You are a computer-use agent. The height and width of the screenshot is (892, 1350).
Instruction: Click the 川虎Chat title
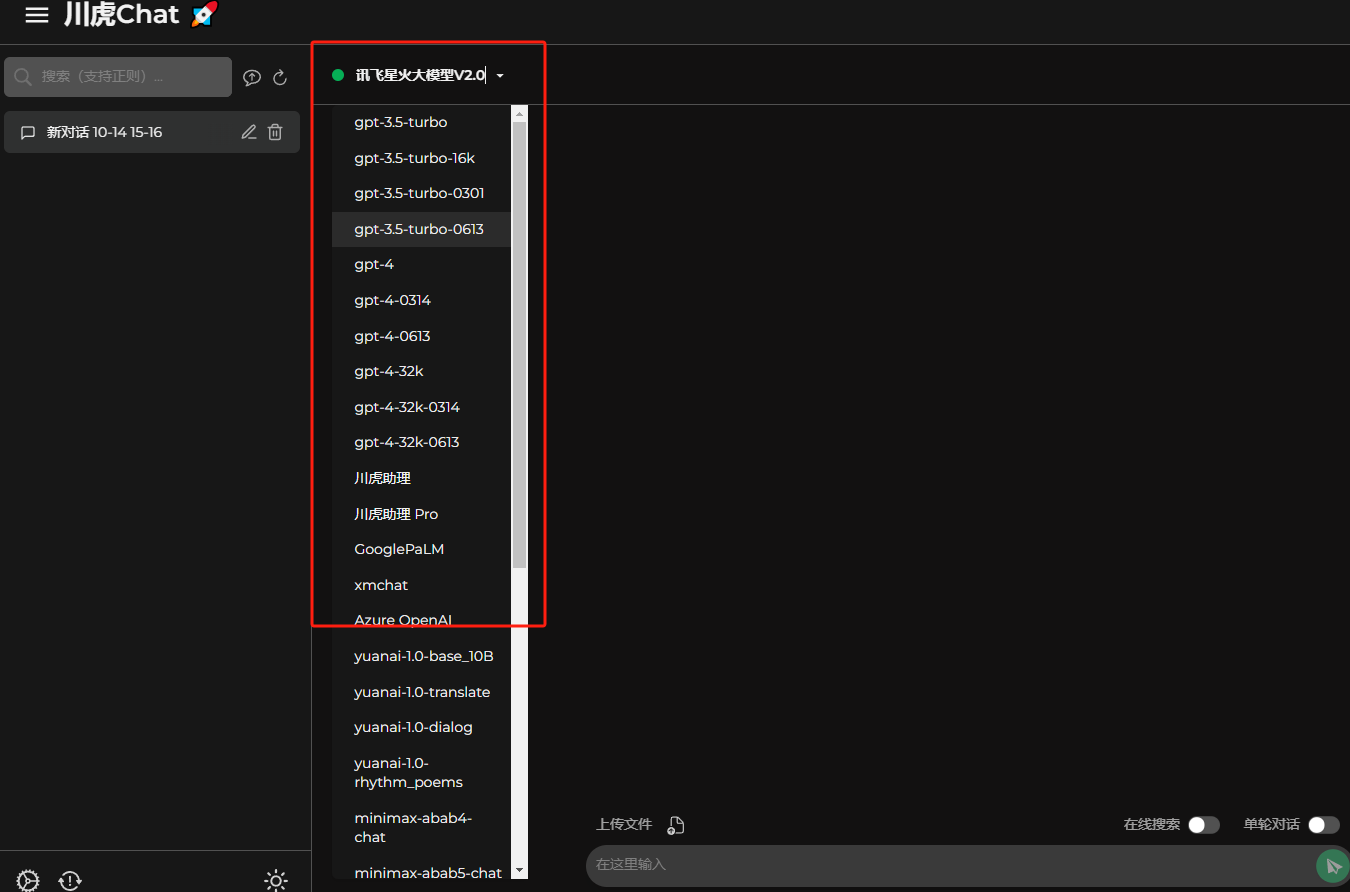(122, 15)
